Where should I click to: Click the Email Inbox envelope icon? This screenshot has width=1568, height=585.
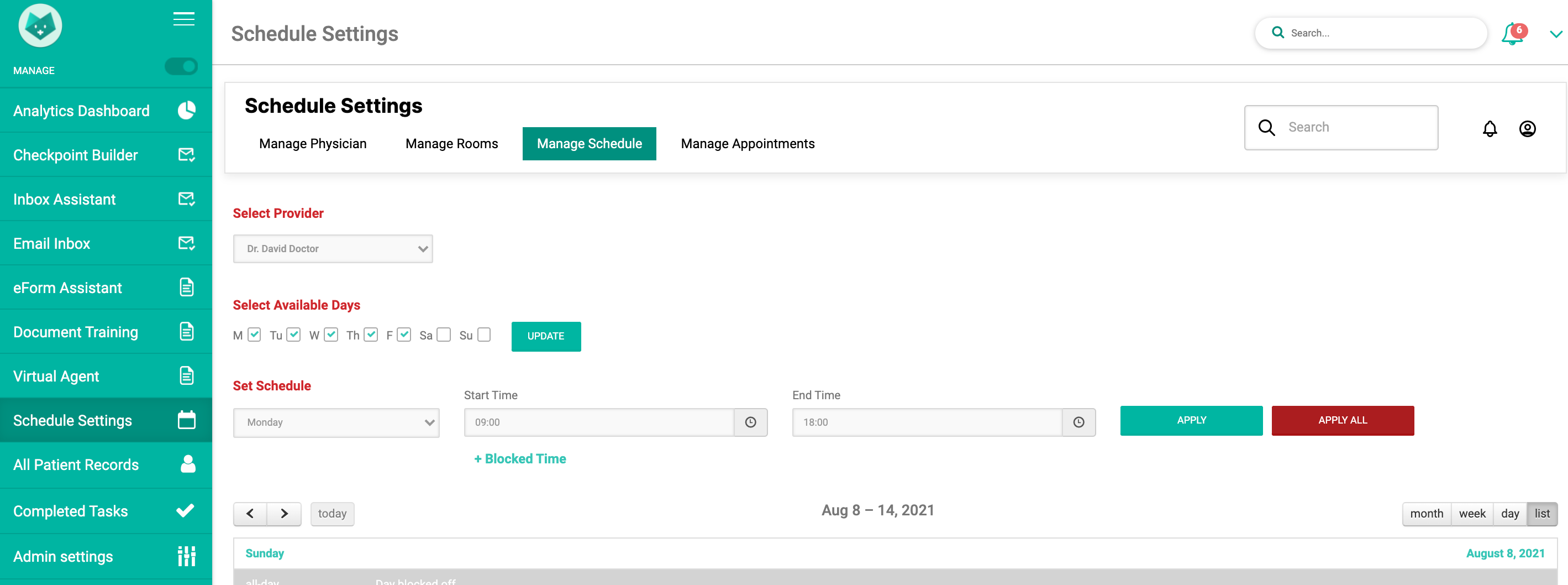coord(186,243)
